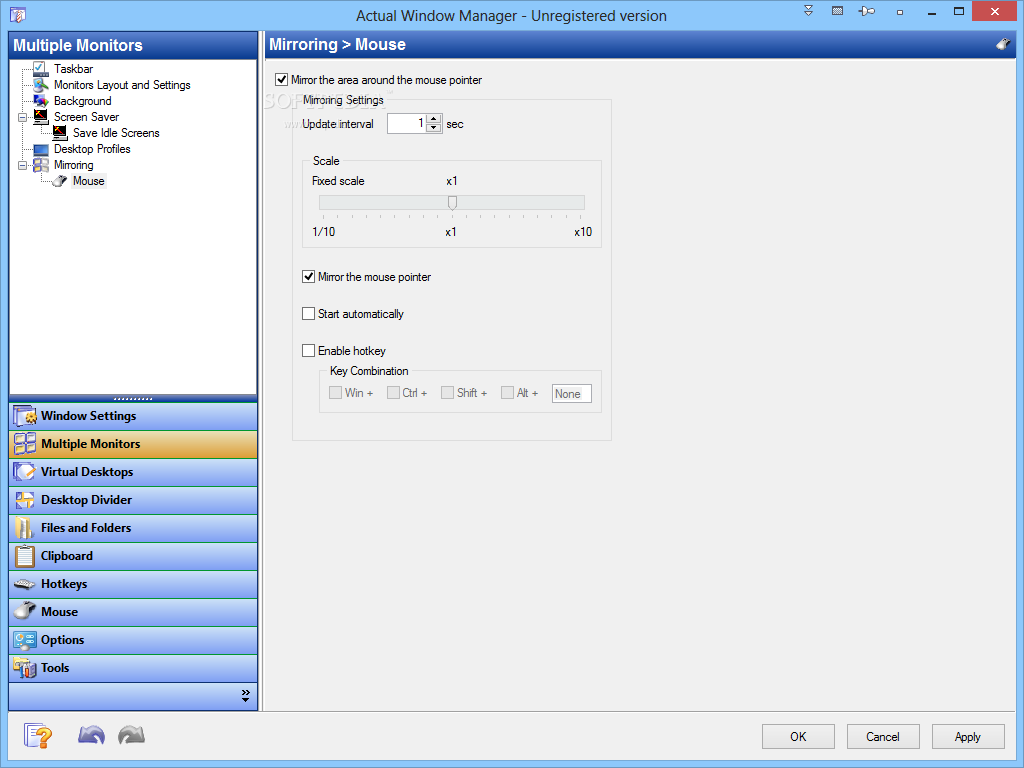The width and height of the screenshot is (1024, 768).
Task: Open the Options section
Action: pos(133,640)
